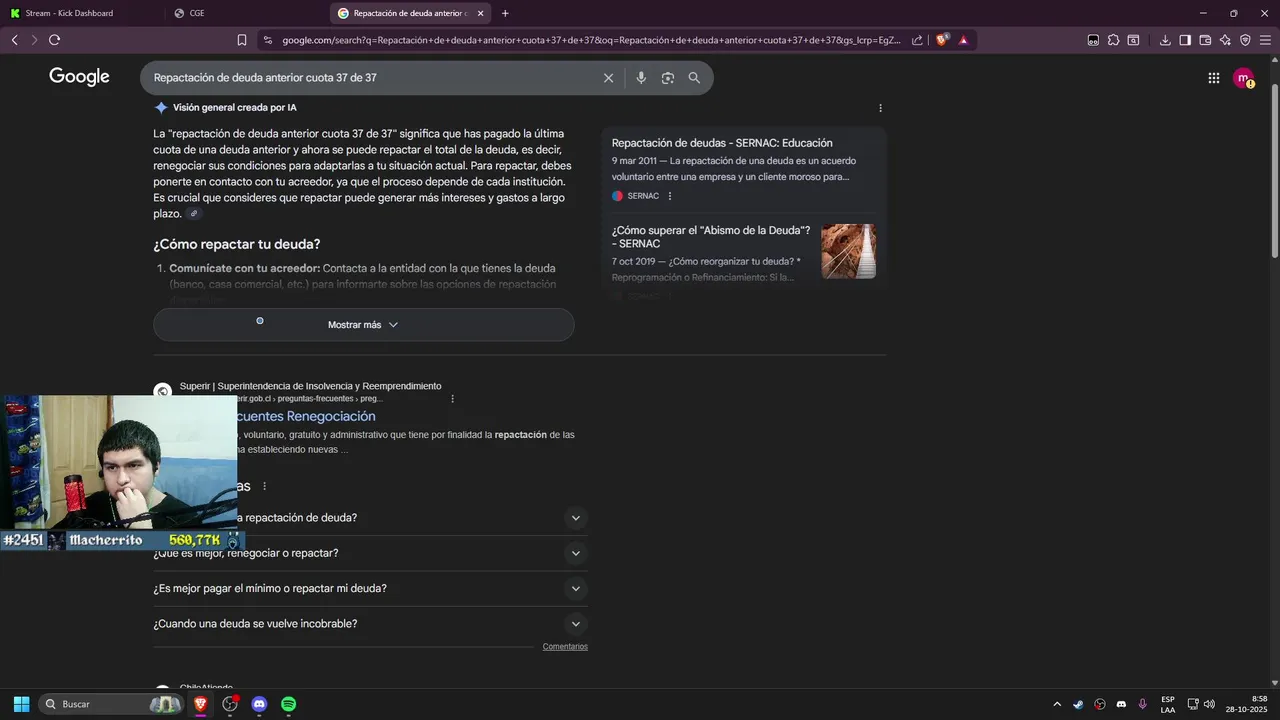This screenshot has height=720, width=1280.
Task: Open Leo AI sparkle icon
Action: click(1225, 40)
